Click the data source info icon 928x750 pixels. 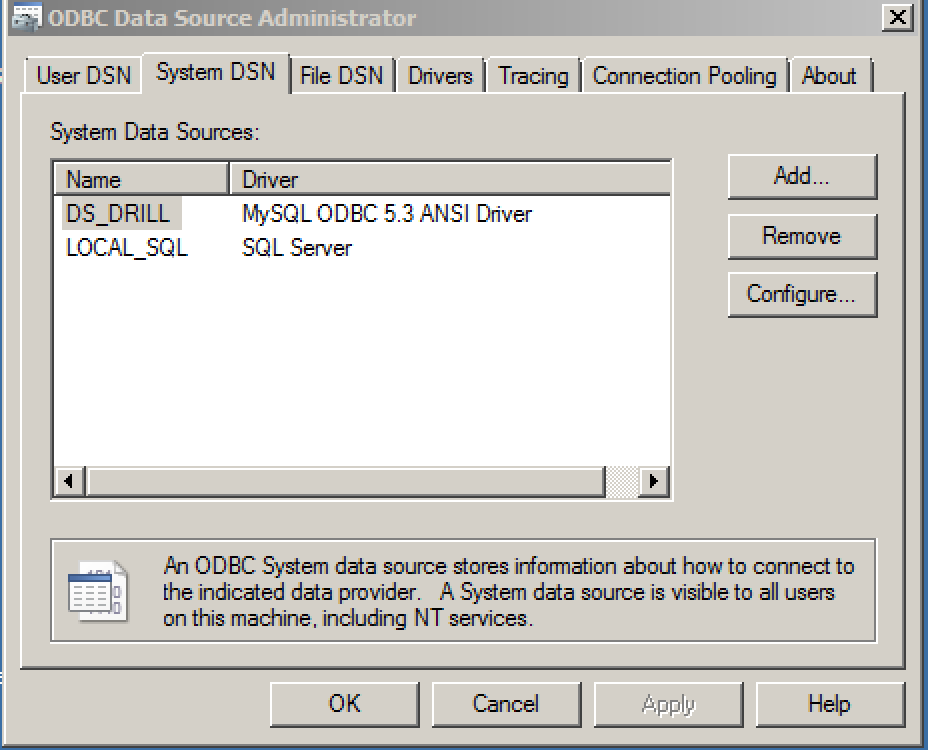point(98,591)
